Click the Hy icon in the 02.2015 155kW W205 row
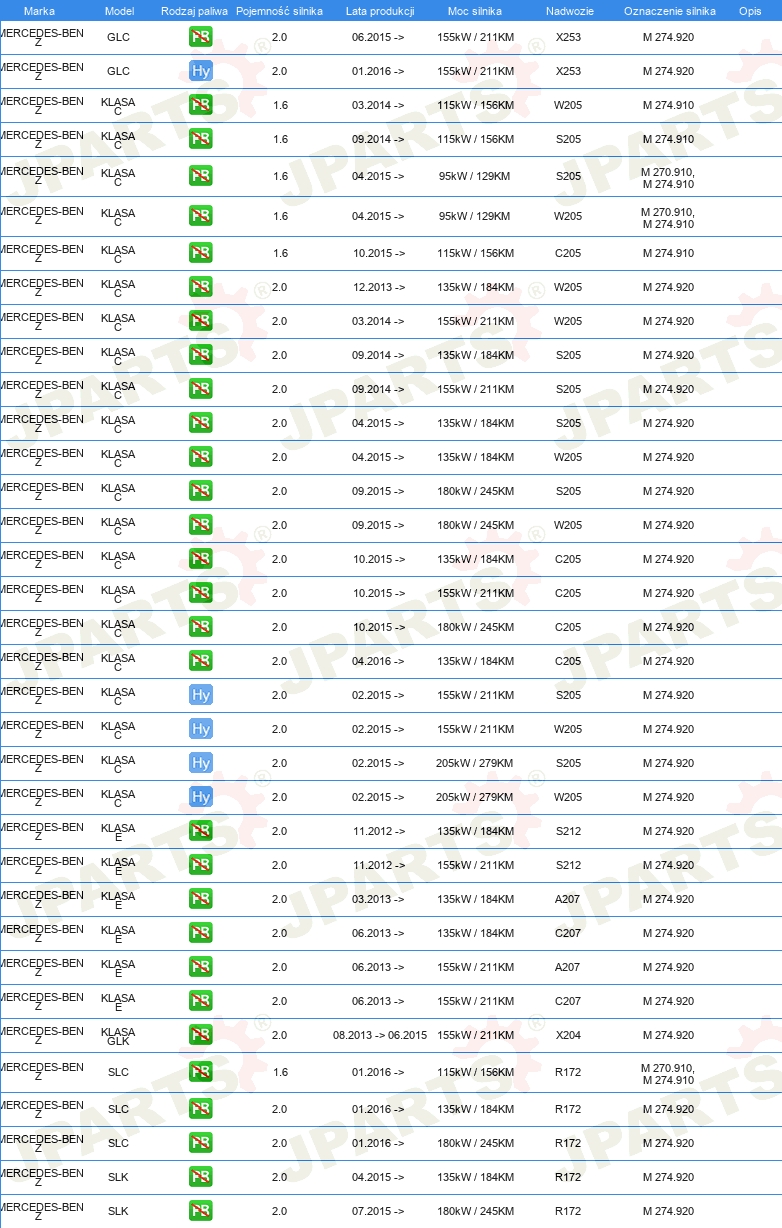Screen dimensions: 782x1228 200,730
